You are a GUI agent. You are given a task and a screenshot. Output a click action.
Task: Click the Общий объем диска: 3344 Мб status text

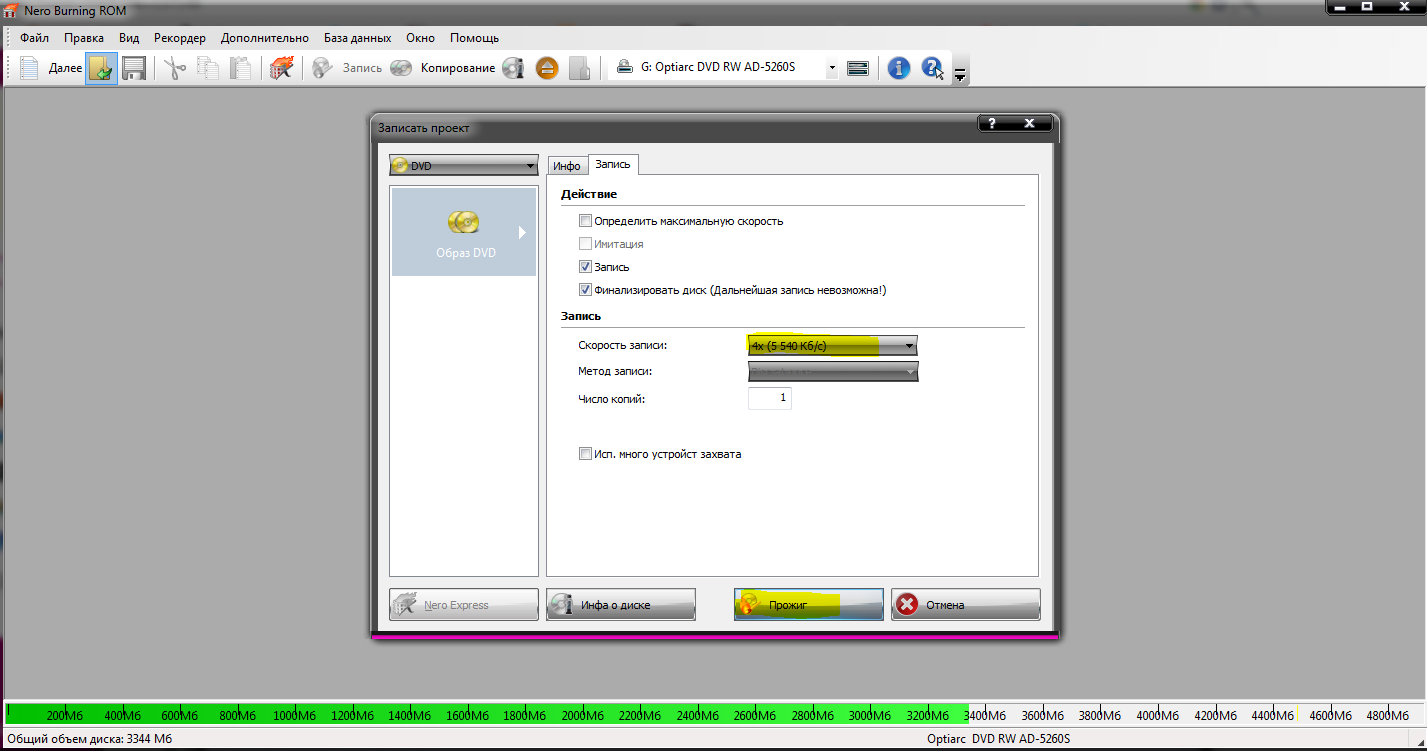[91, 739]
